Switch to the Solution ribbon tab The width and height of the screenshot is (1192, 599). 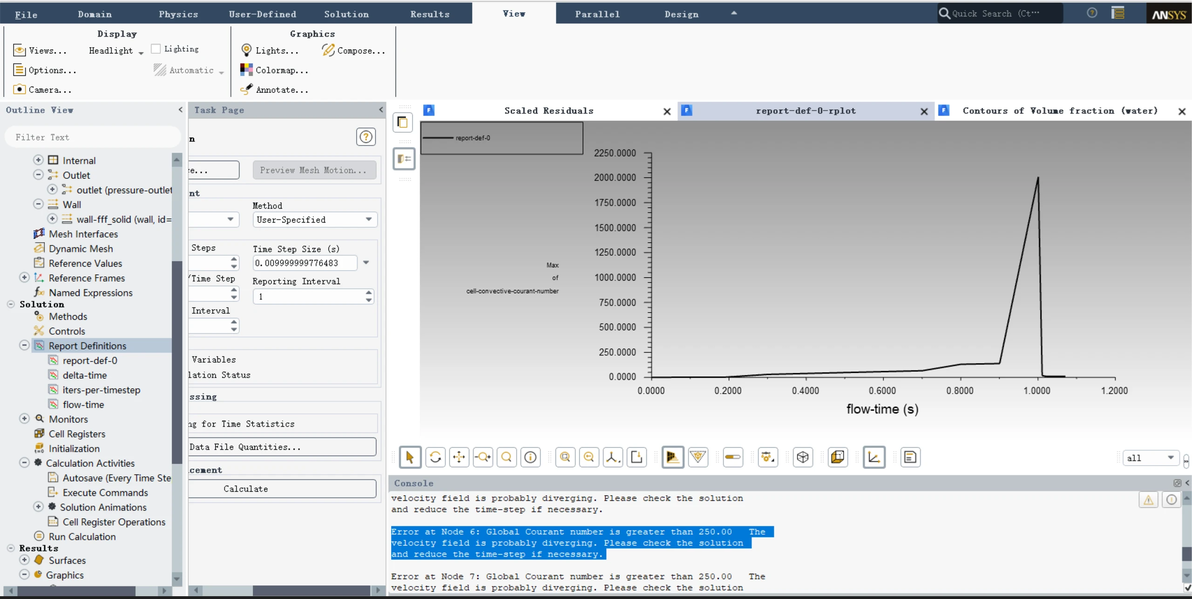click(x=346, y=14)
